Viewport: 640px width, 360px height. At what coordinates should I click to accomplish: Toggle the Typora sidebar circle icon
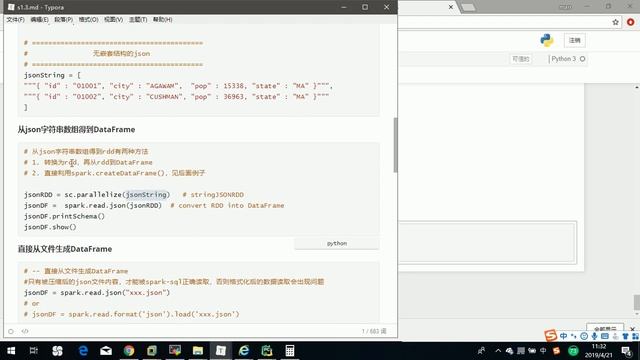(11, 331)
